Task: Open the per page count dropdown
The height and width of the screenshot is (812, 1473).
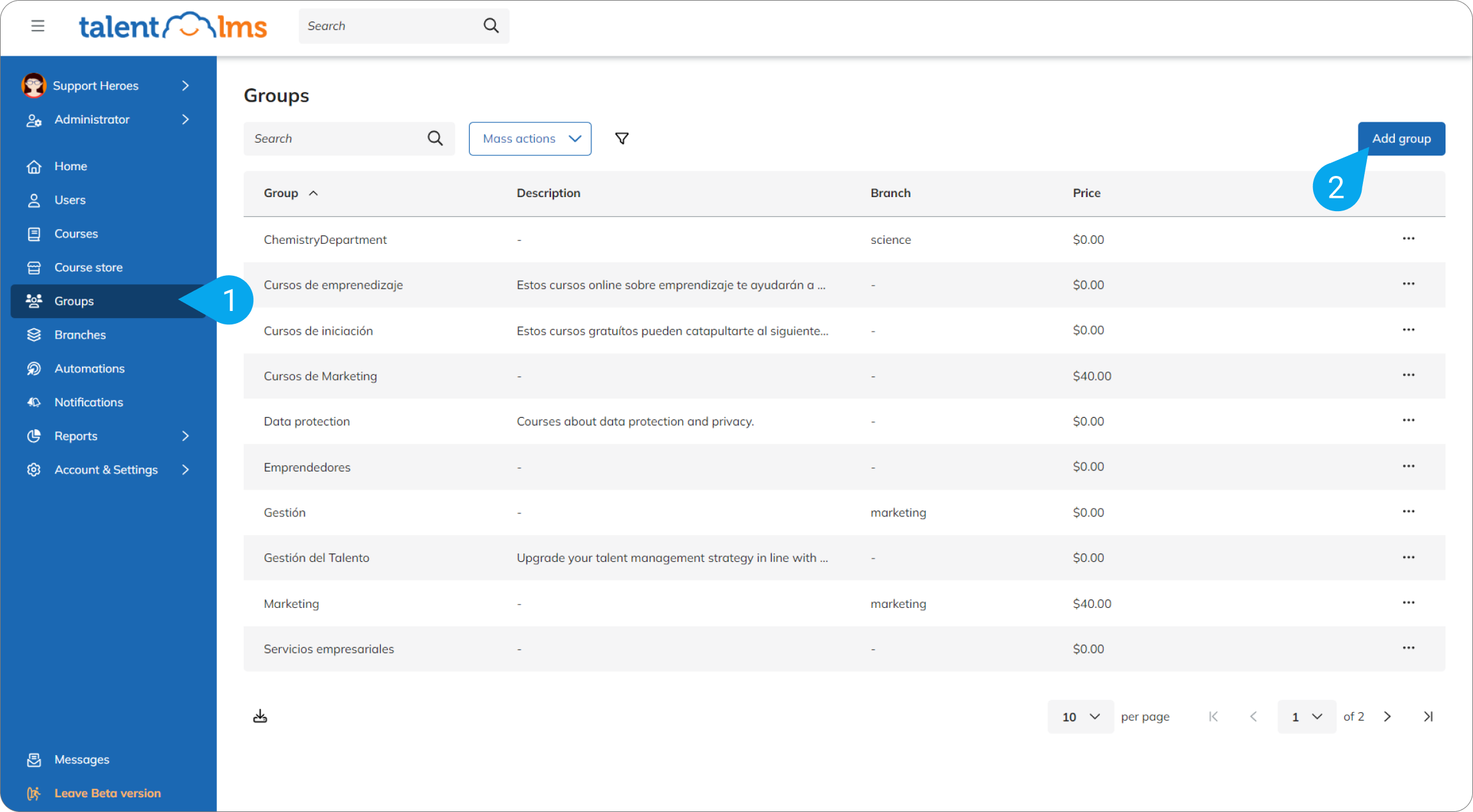Action: [1079, 717]
